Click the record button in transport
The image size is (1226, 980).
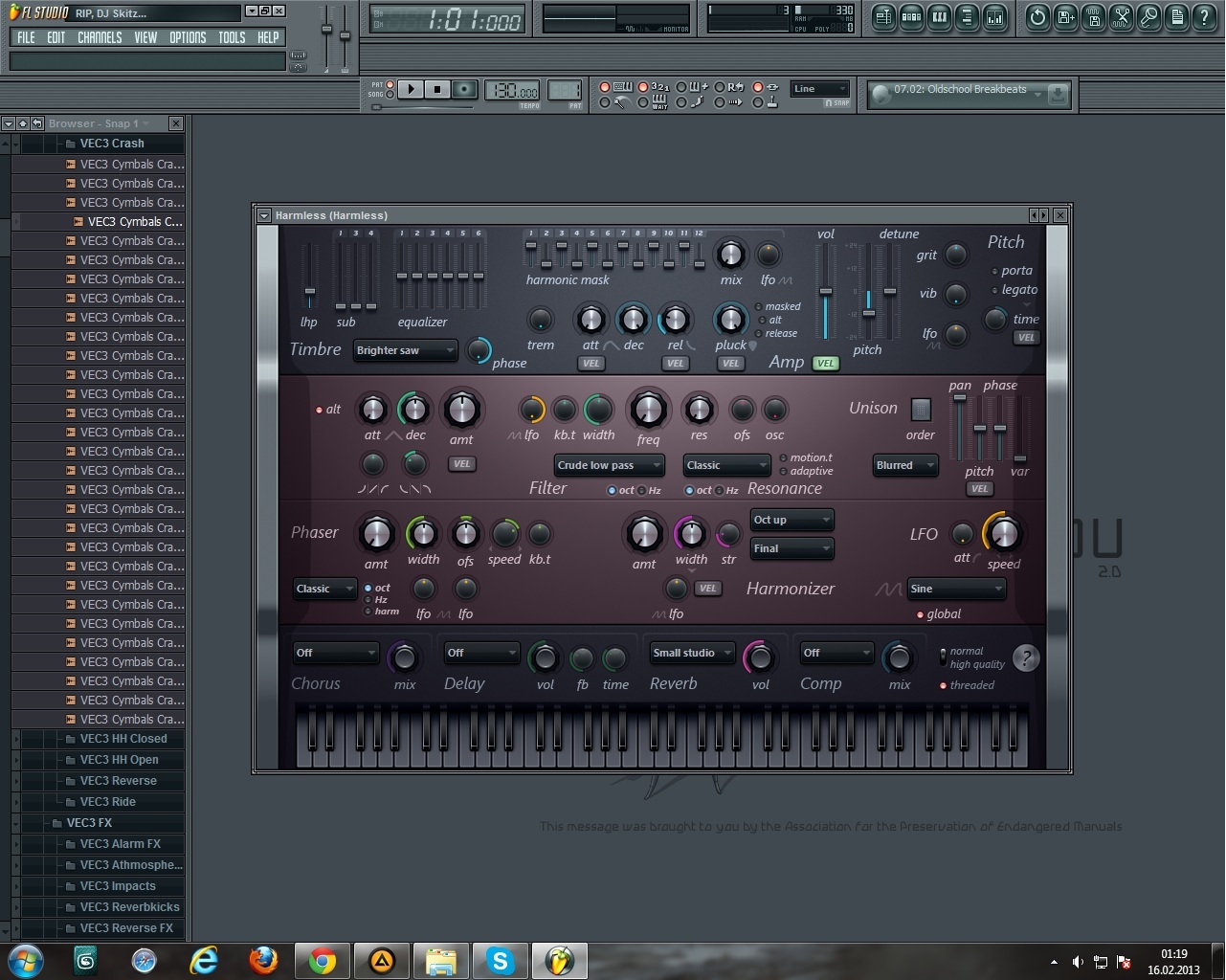(464, 89)
